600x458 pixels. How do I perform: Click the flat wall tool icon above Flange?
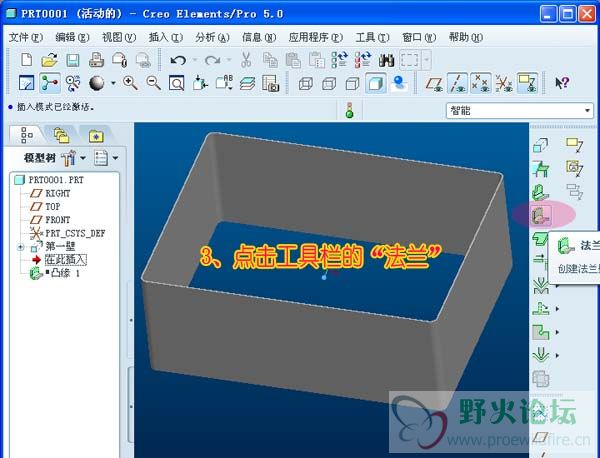coord(541,192)
